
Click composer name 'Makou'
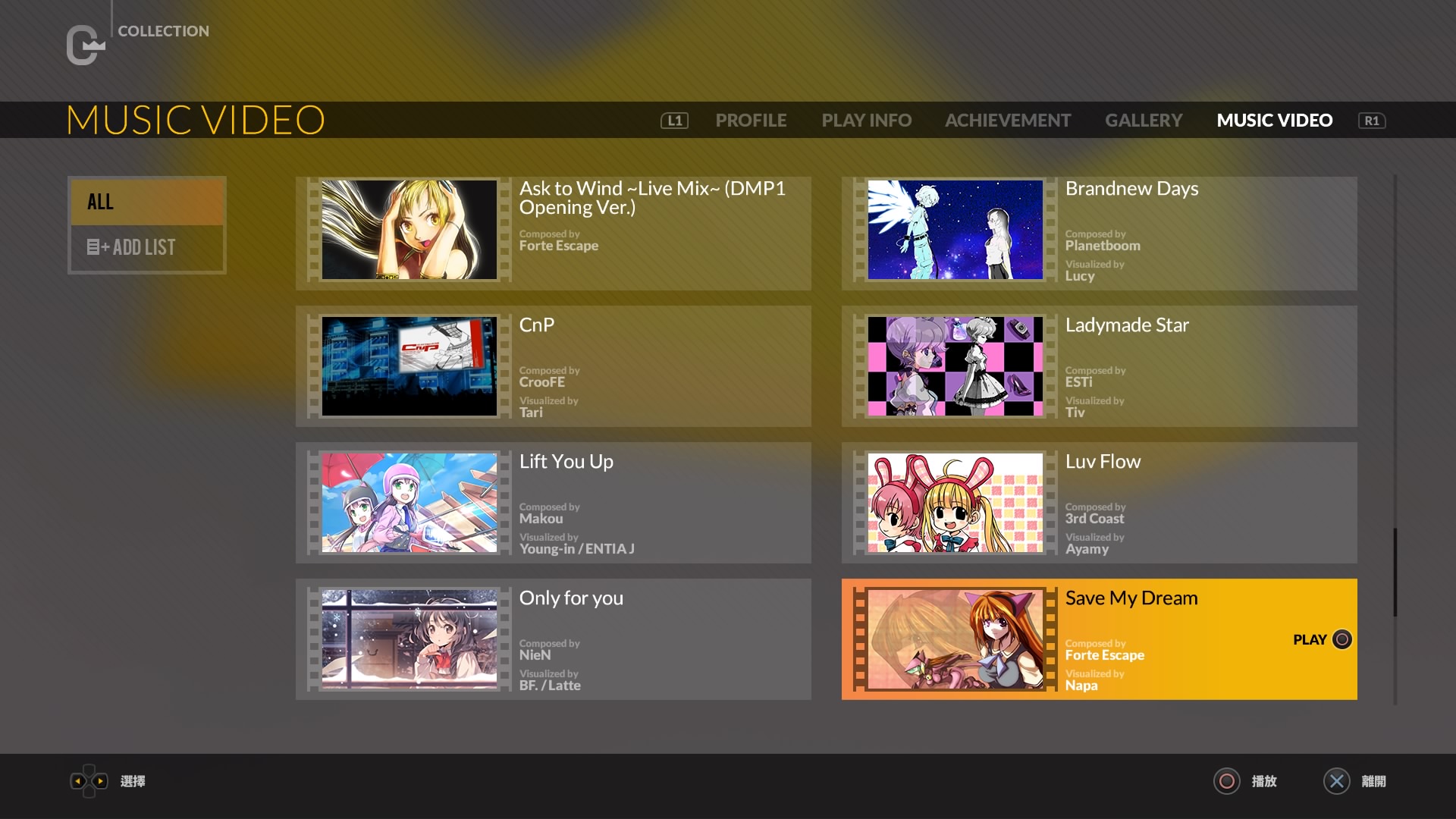pyautogui.click(x=541, y=519)
